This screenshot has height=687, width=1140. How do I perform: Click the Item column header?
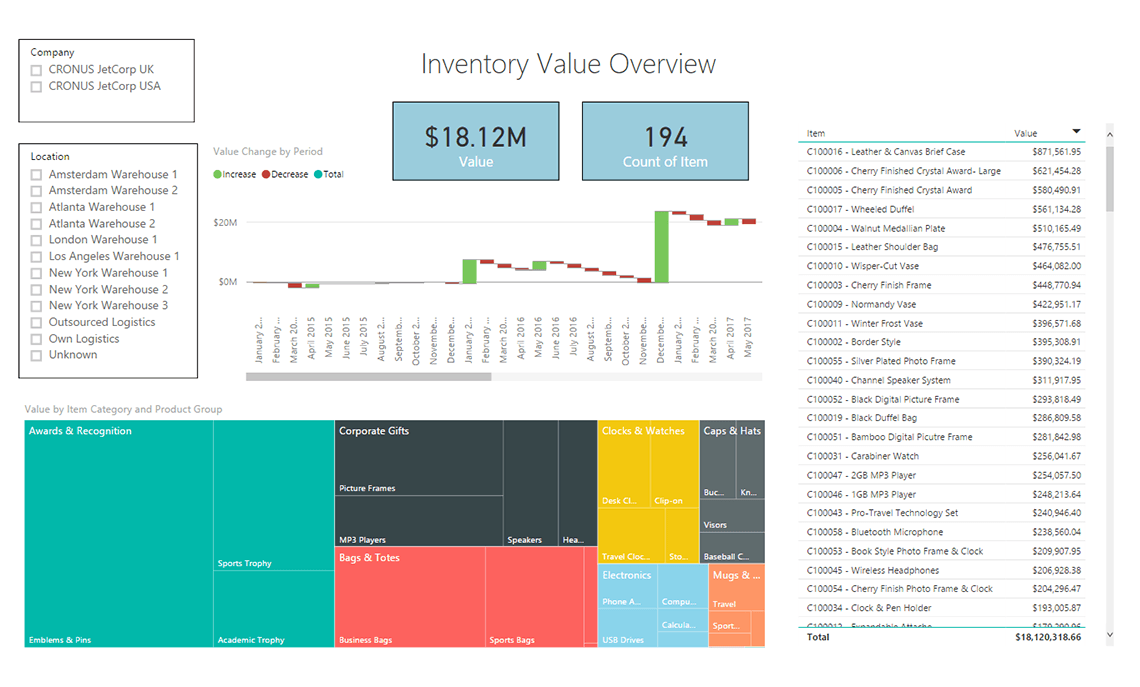[816, 134]
